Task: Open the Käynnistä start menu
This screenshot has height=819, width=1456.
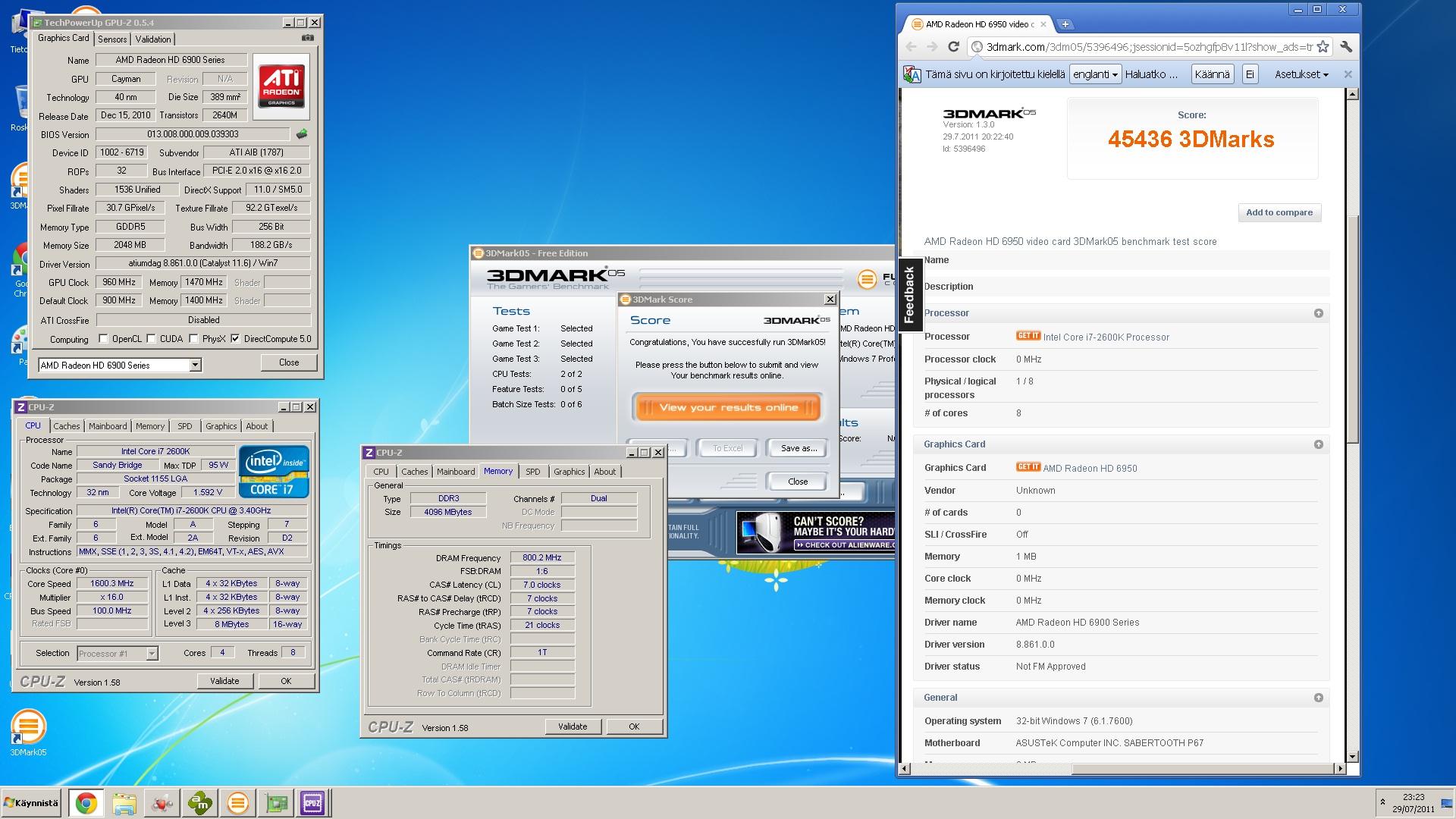Action: [32, 803]
